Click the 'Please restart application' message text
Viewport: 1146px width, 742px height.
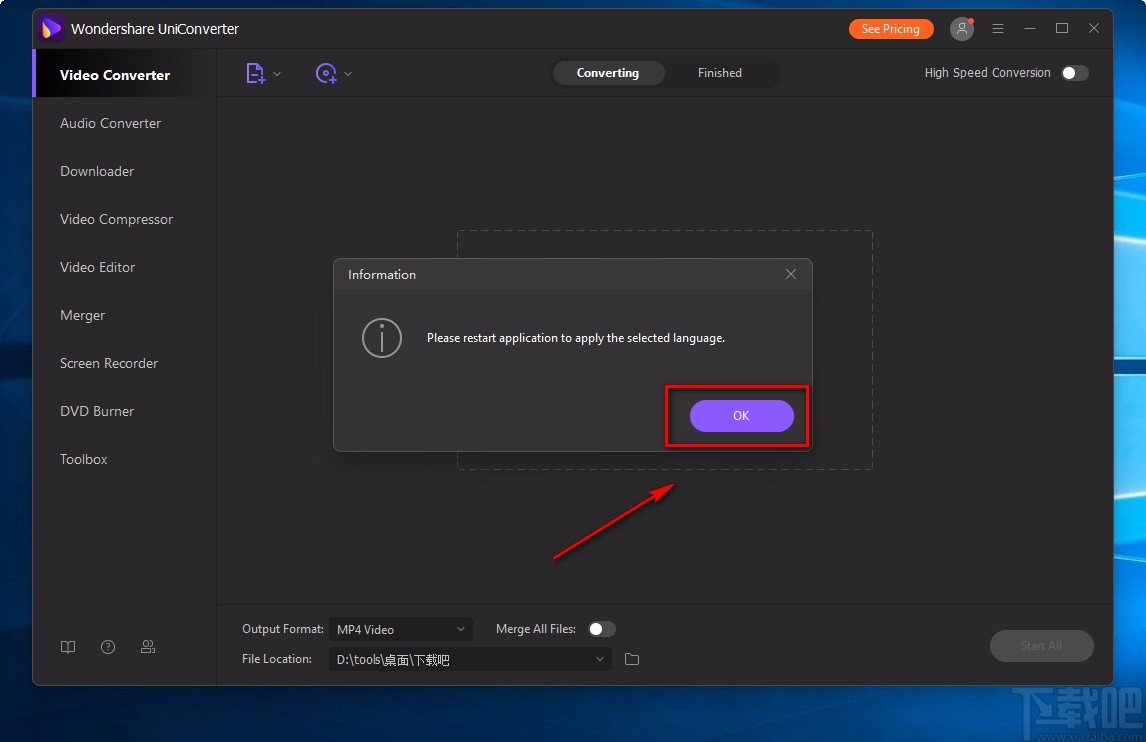coord(576,338)
